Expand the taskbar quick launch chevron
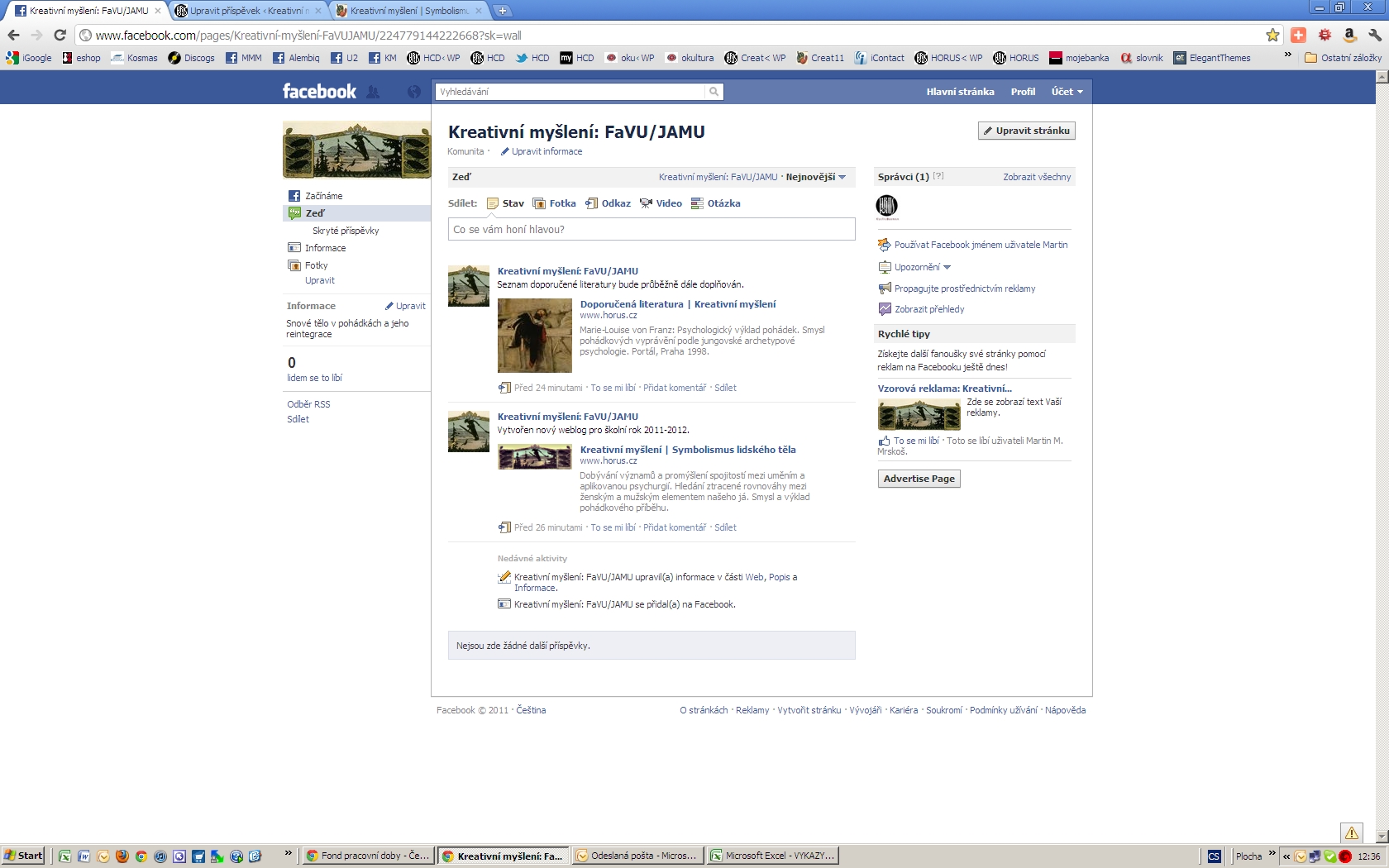 (288, 854)
